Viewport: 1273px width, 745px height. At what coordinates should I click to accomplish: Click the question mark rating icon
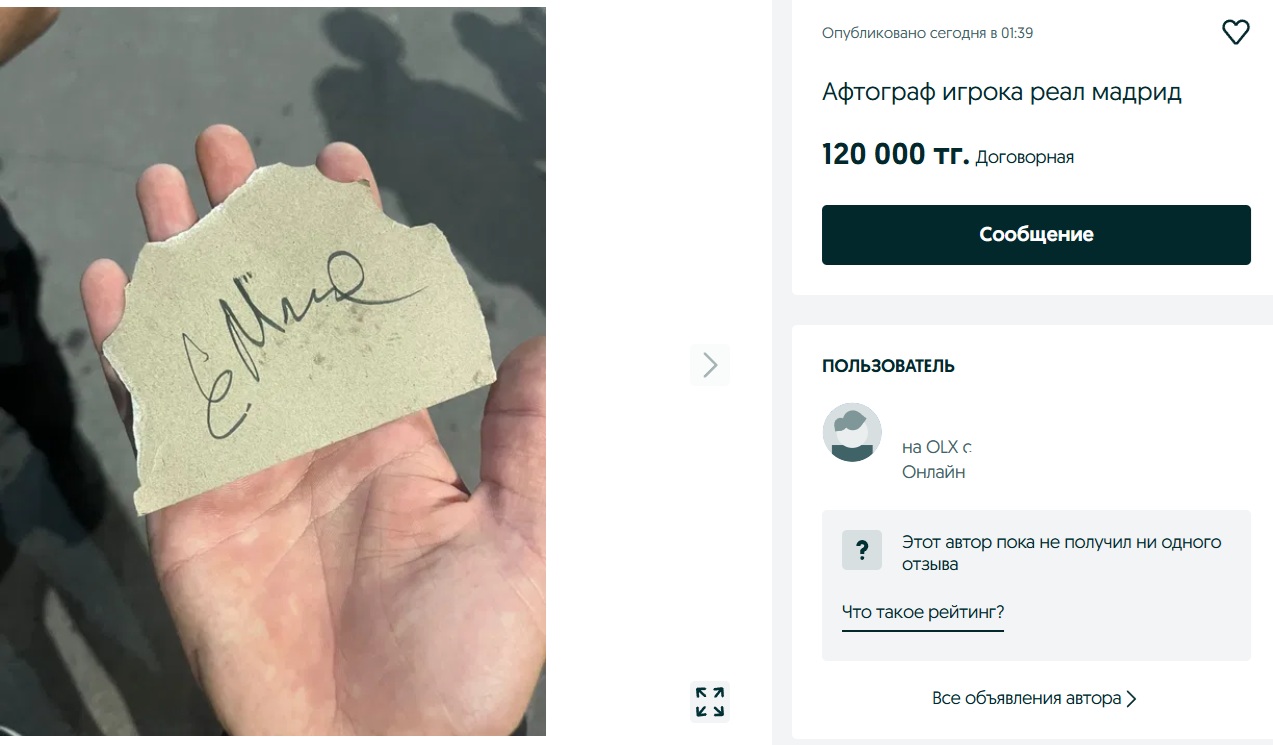click(862, 550)
